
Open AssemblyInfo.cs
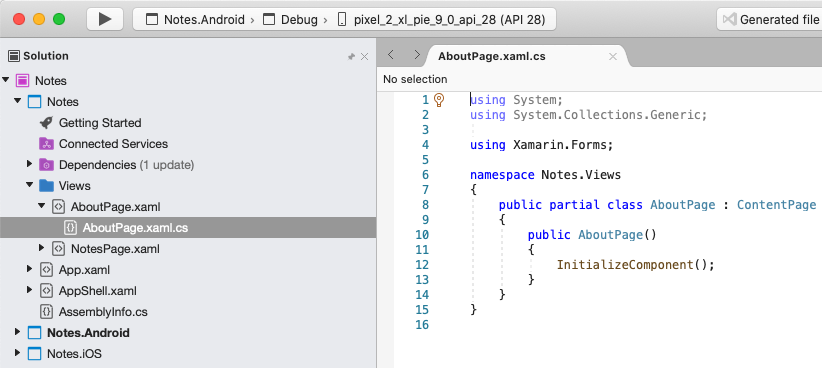pyautogui.click(x=103, y=312)
